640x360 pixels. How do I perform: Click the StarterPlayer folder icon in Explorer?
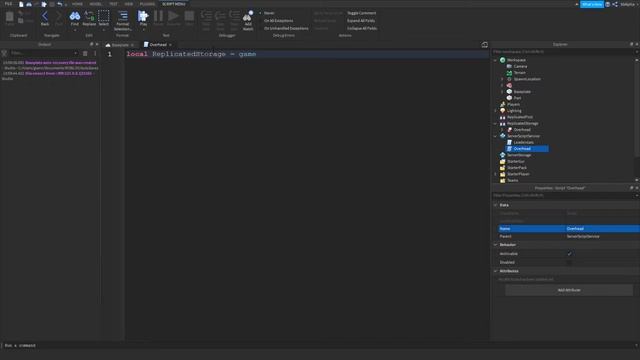click(502, 174)
